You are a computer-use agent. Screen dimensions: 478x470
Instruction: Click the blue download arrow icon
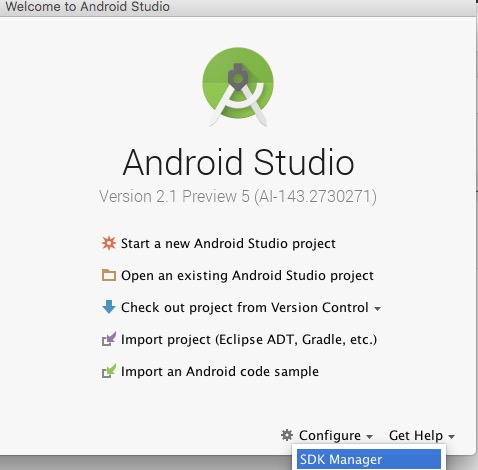[109, 307]
